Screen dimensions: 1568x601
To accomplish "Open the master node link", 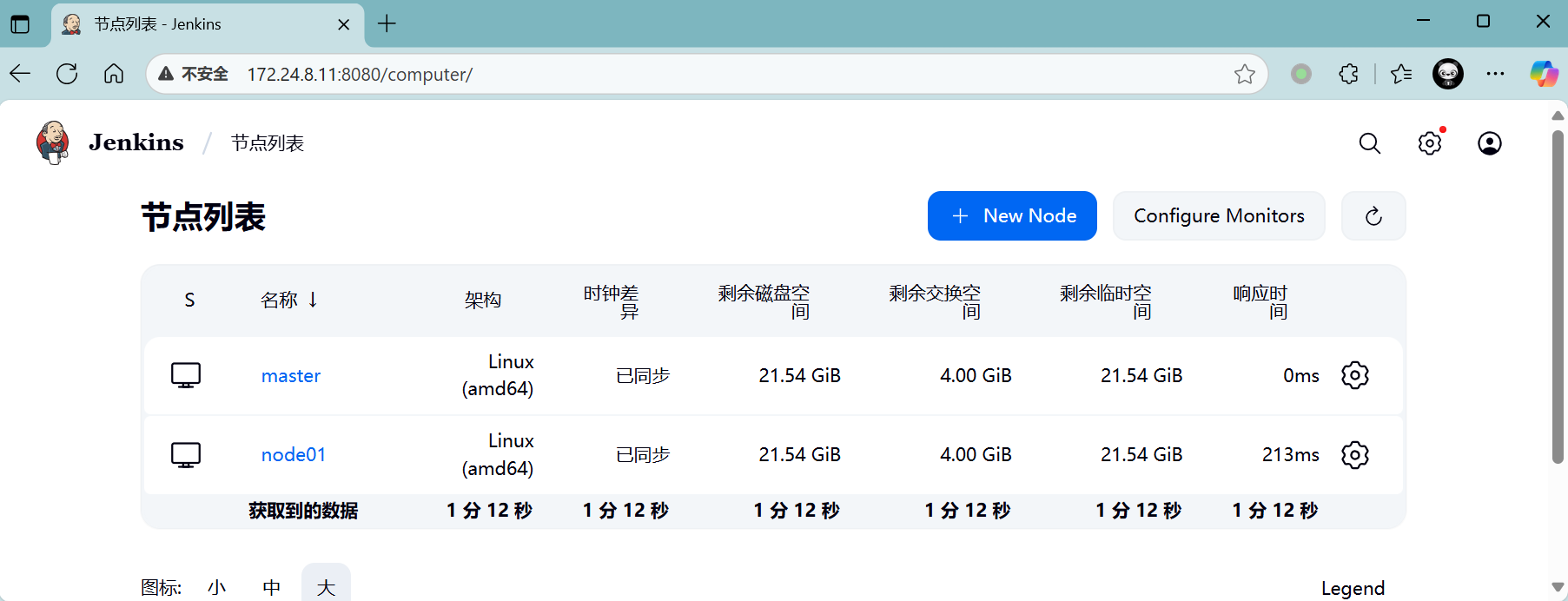I will pyautogui.click(x=291, y=376).
